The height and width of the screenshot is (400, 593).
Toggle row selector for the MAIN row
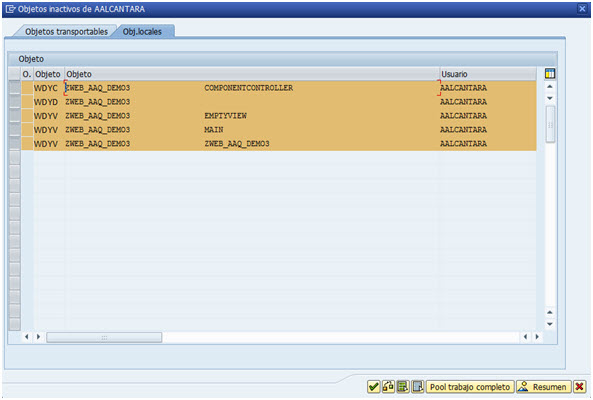(15, 130)
